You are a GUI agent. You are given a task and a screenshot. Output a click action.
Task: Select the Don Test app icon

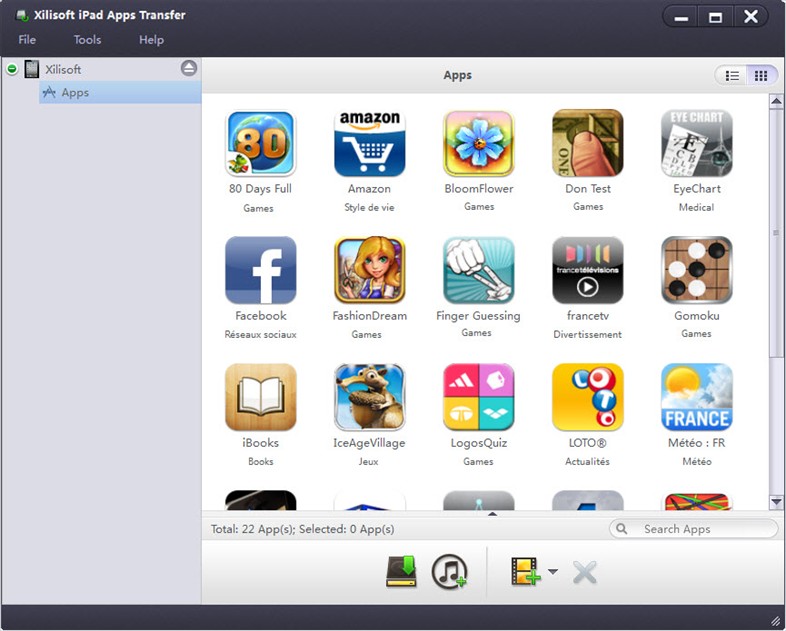click(587, 143)
